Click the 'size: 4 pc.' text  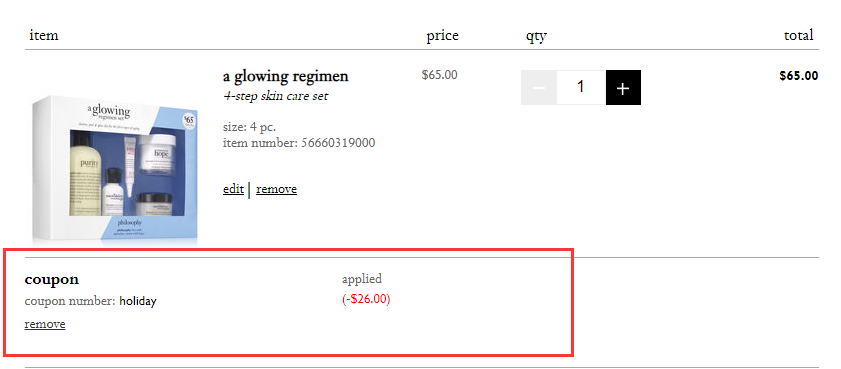(249, 128)
